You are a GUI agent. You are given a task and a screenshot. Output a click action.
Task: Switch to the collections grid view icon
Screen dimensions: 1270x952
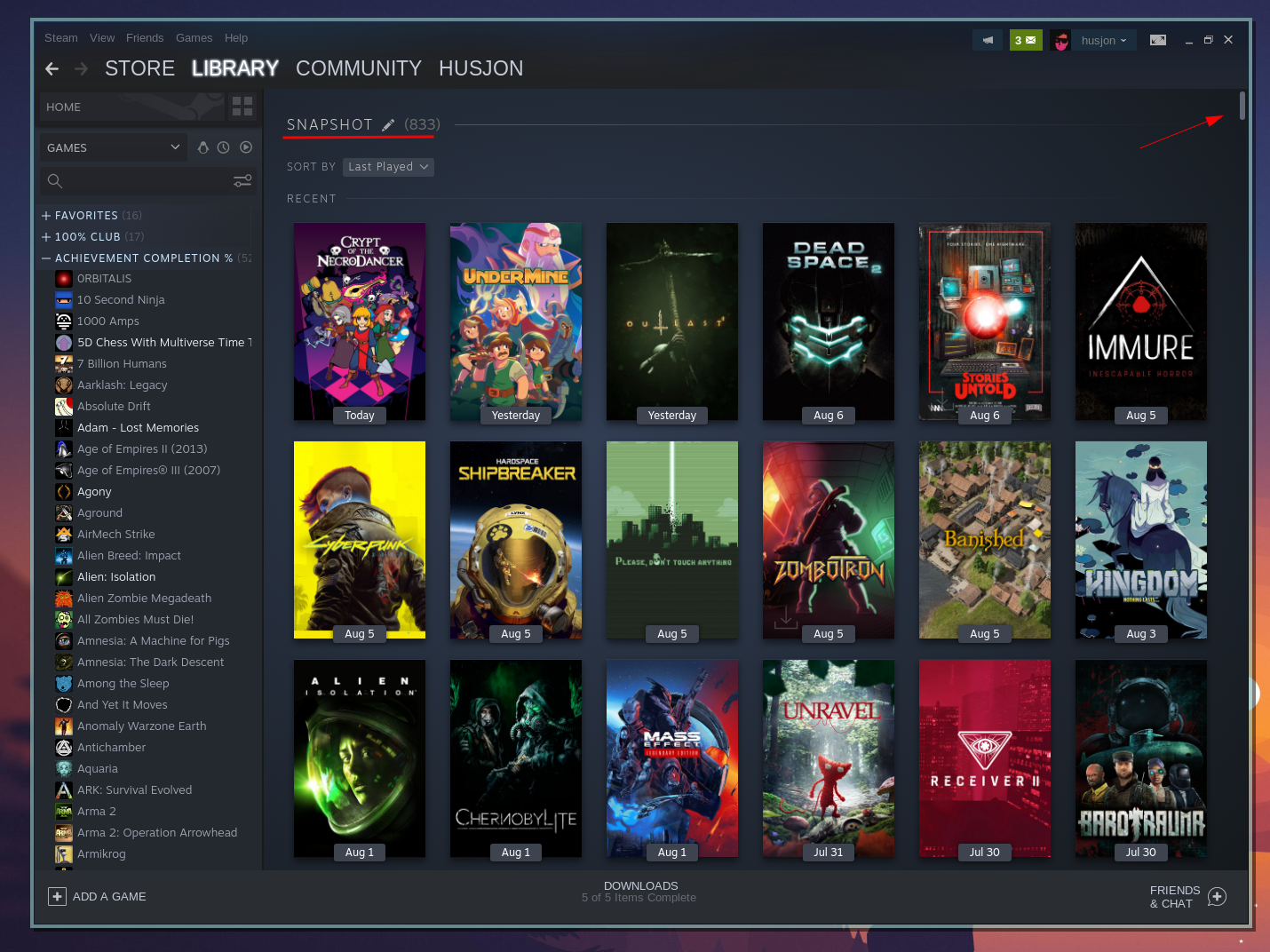pyautogui.click(x=242, y=107)
